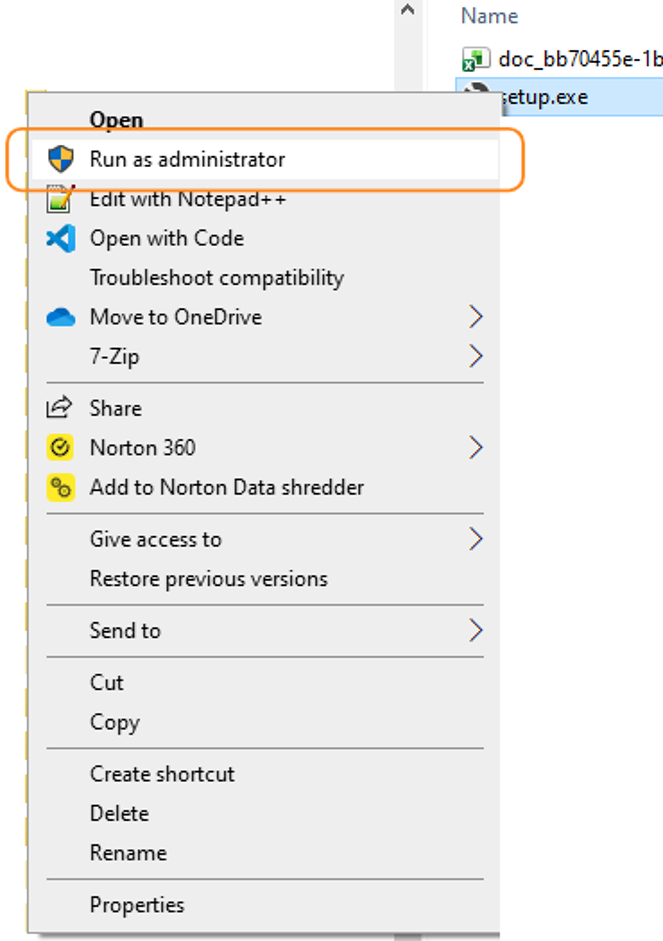Expand the Give access to submenu arrow
The height and width of the screenshot is (941, 663).
point(475,539)
